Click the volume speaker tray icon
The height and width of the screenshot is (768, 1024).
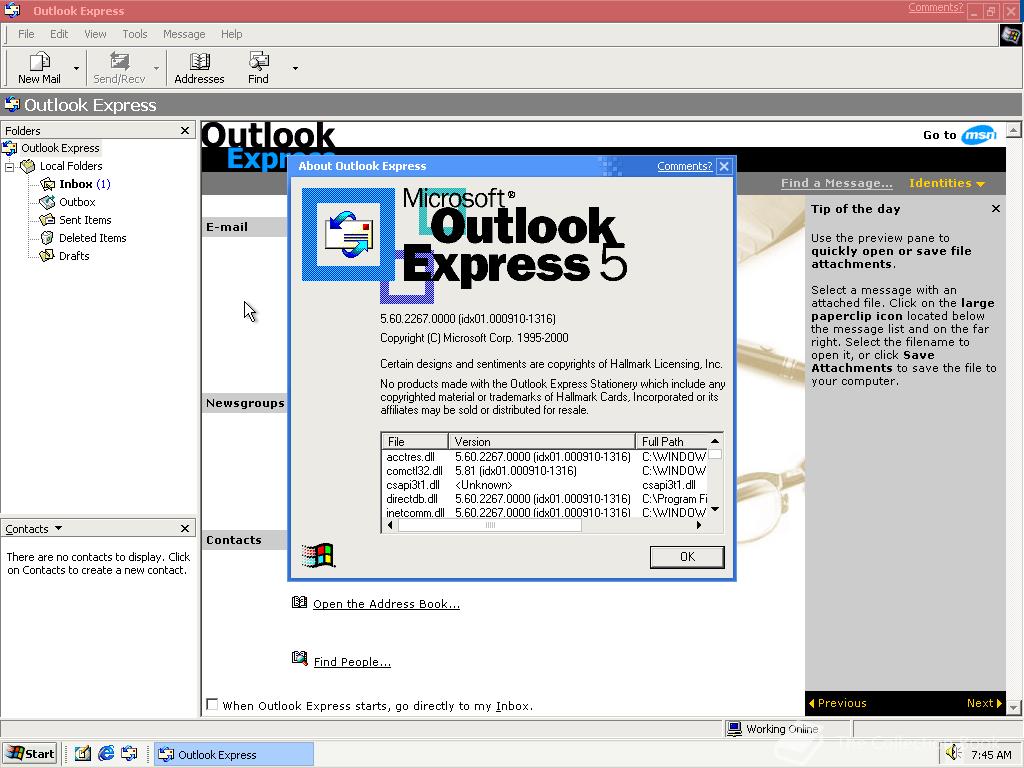point(953,753)
